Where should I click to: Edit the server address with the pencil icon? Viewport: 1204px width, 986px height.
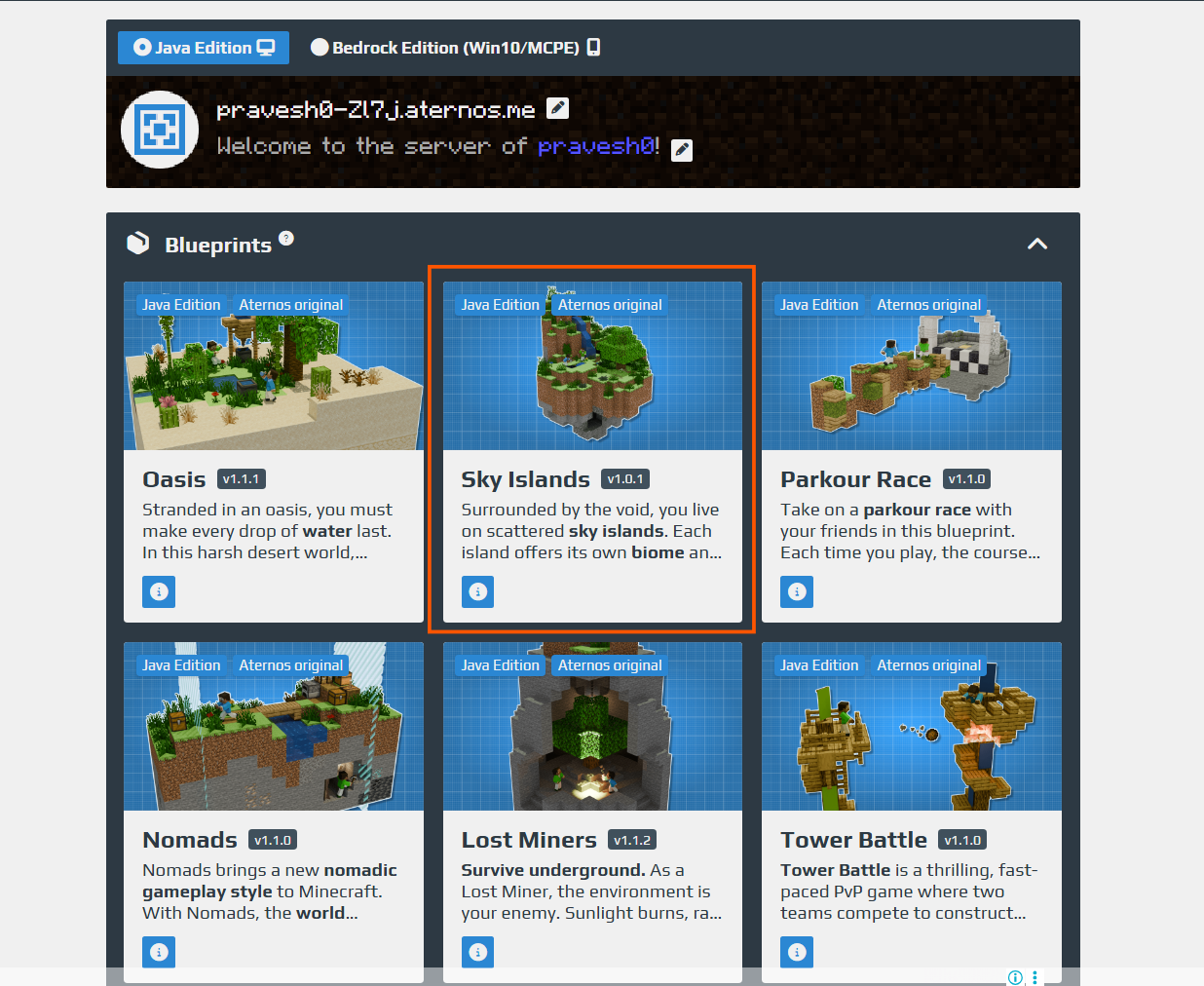click(557, 108)
